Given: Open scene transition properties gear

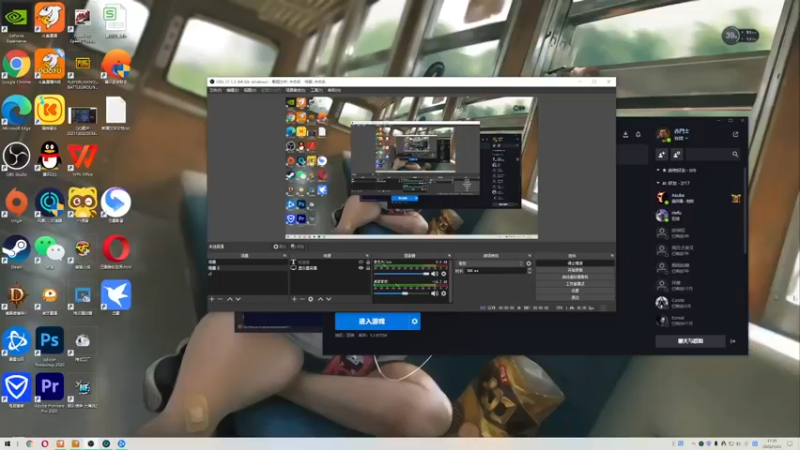Looking at the screenshot, I should click(x=529, y=264).
